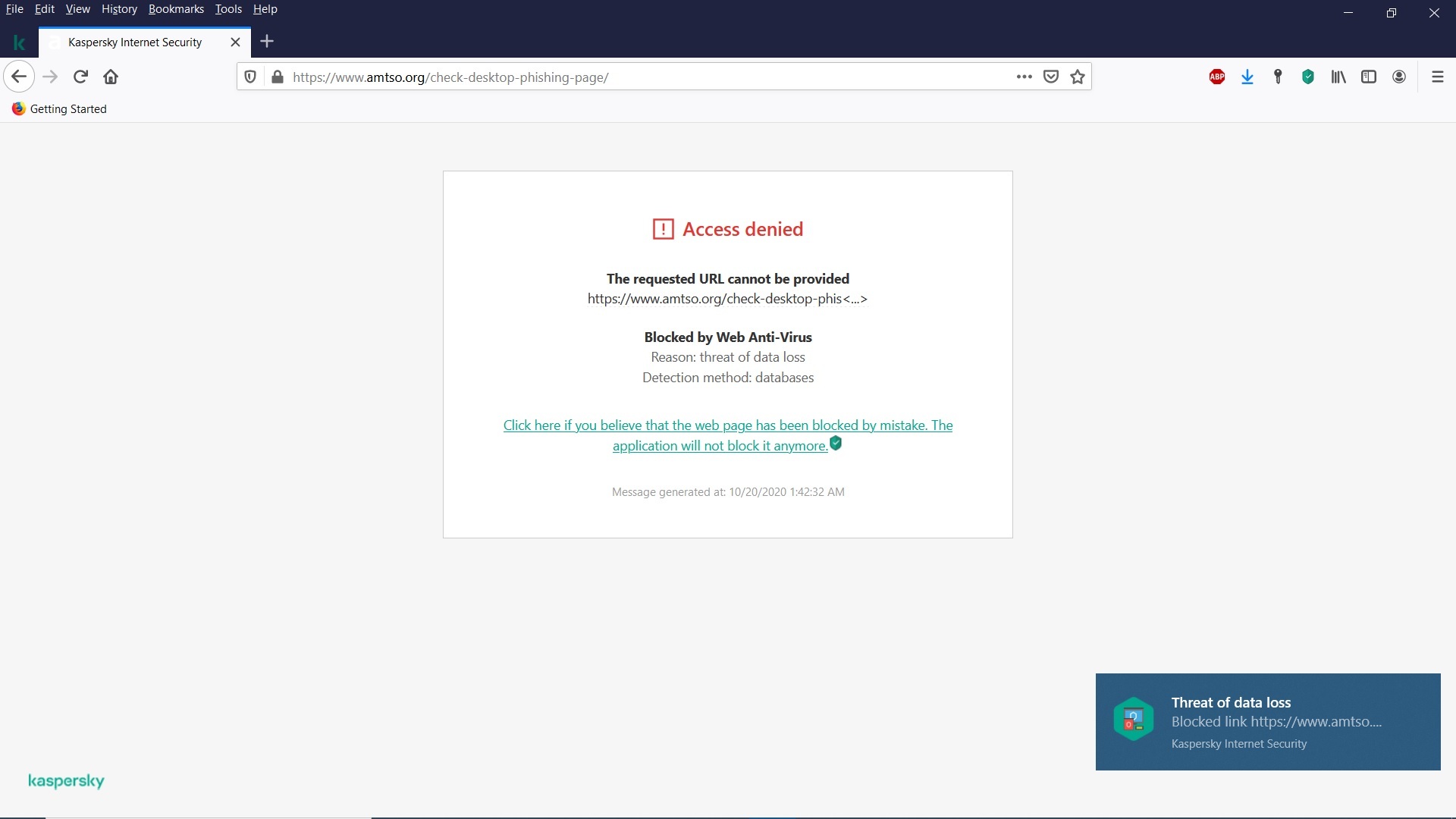Open Kaspersky Protection extension shield
Image resolution: width=1456 pixels, height=819 pixels.
coord(1308,77)
